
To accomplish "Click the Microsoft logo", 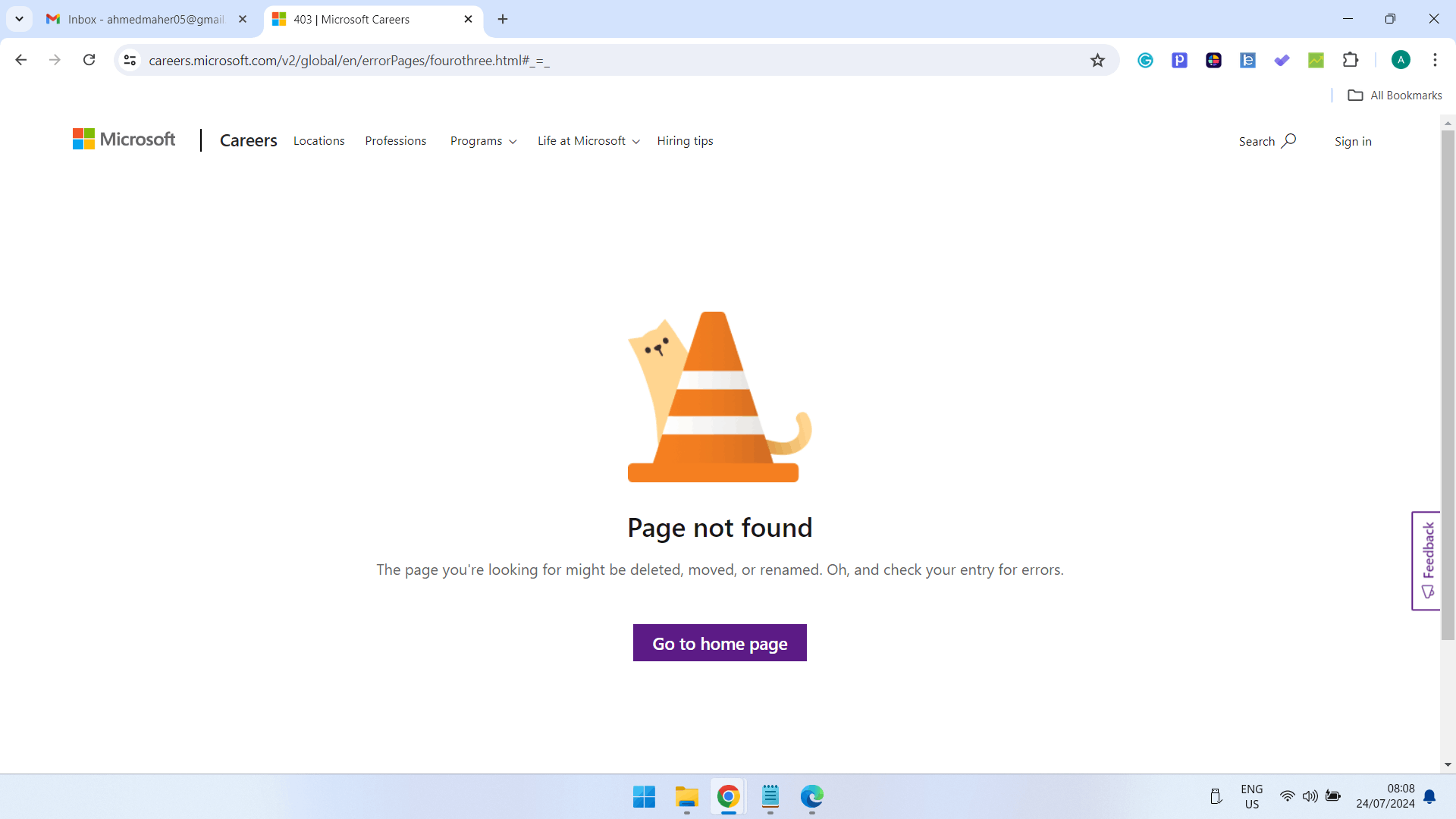I will (x=124, y=140).
